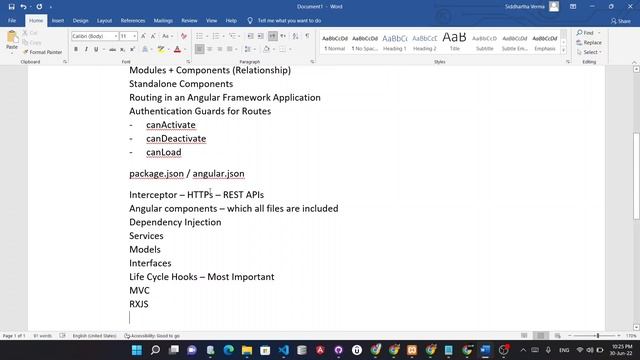Apply the Title style
The image size is (640, 360).
(454, 42)
